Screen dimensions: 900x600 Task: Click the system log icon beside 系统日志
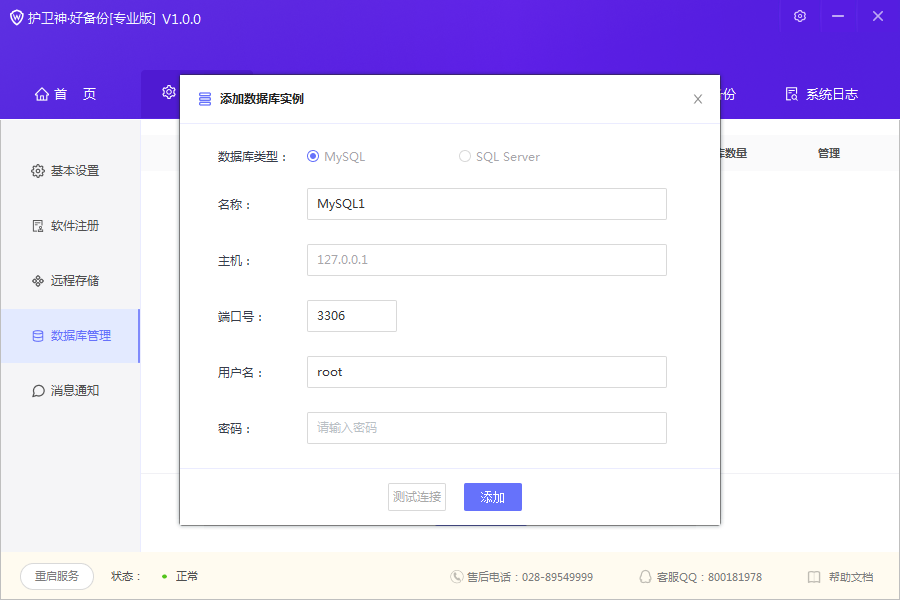792,94
